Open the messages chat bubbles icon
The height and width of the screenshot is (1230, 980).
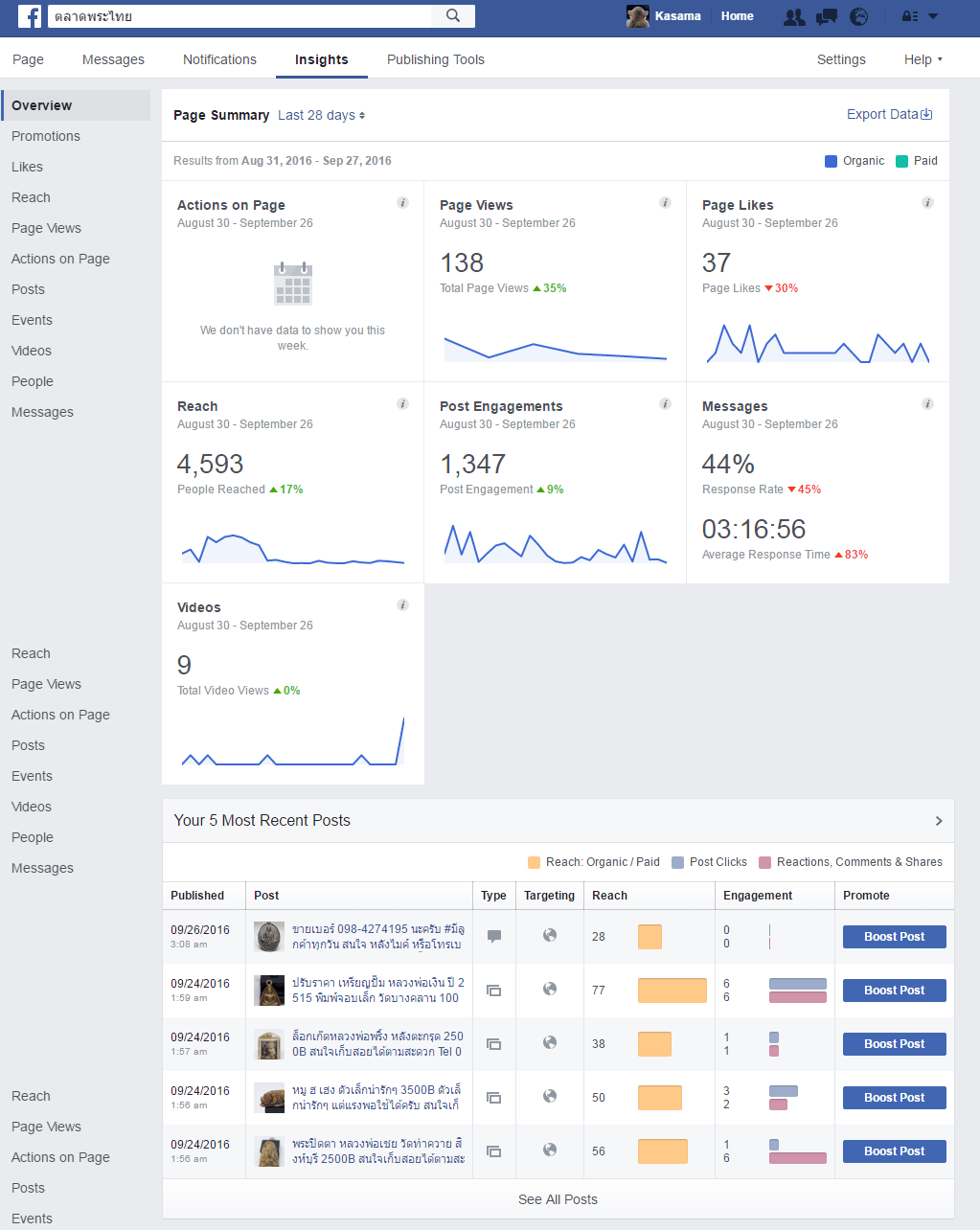827,16
